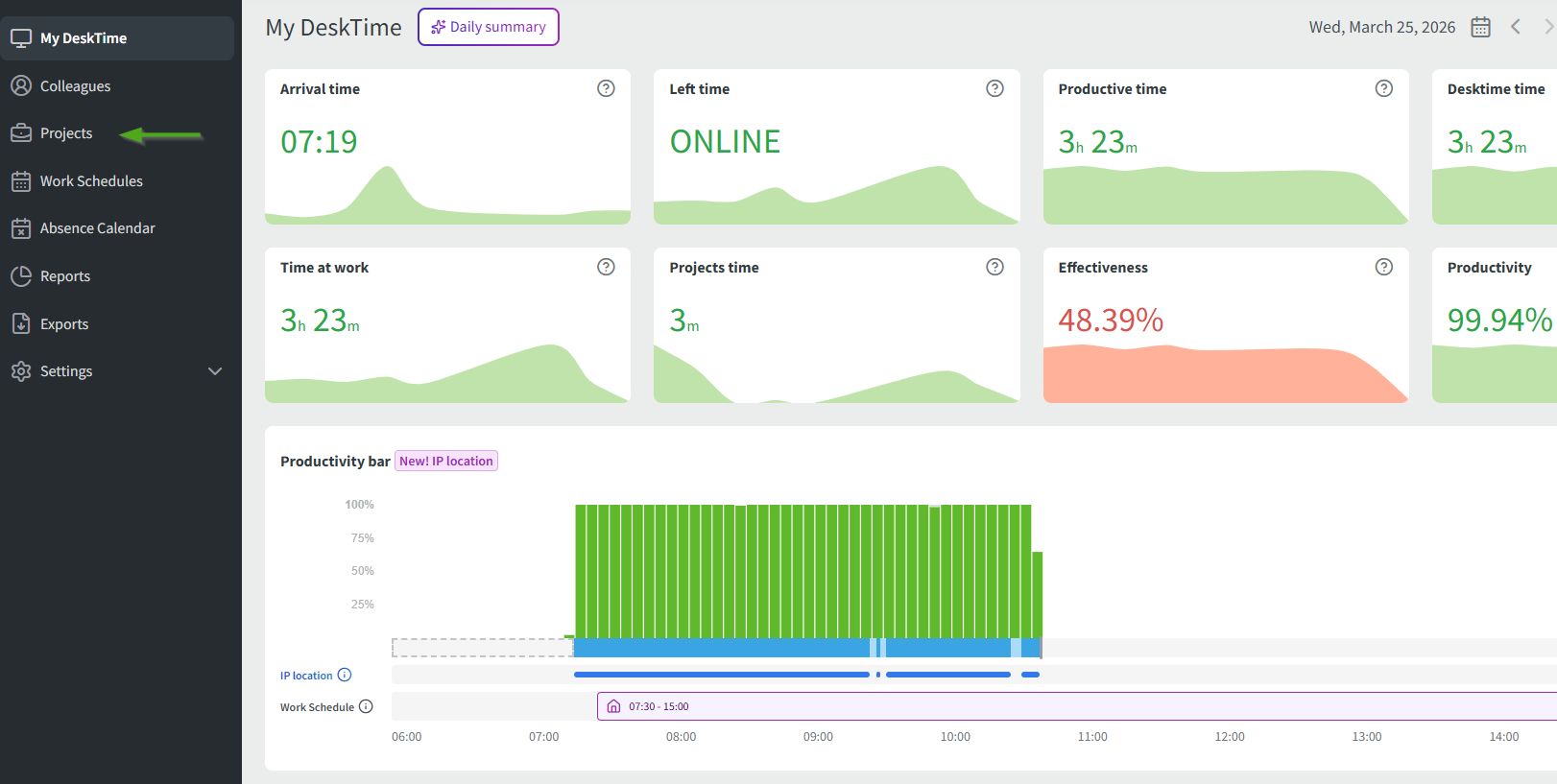
Task: Navigate to Work Schedules page
Action: (91, 181)
